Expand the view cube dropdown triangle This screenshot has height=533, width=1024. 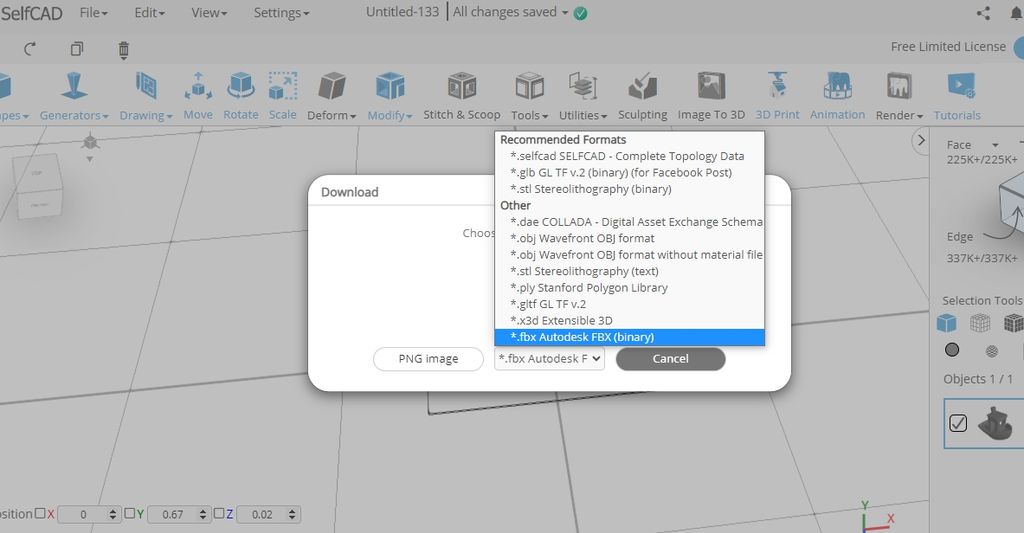click(x=90, y=159)
